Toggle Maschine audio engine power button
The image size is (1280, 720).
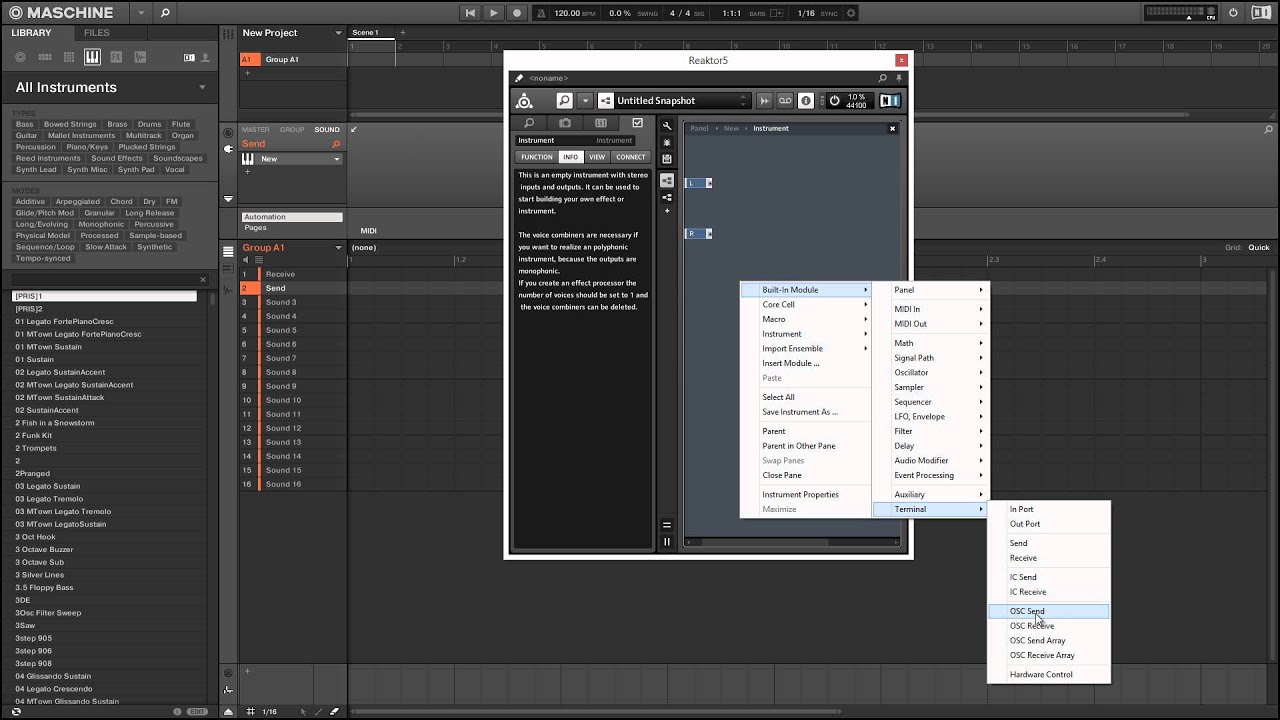coord(1233,13)
